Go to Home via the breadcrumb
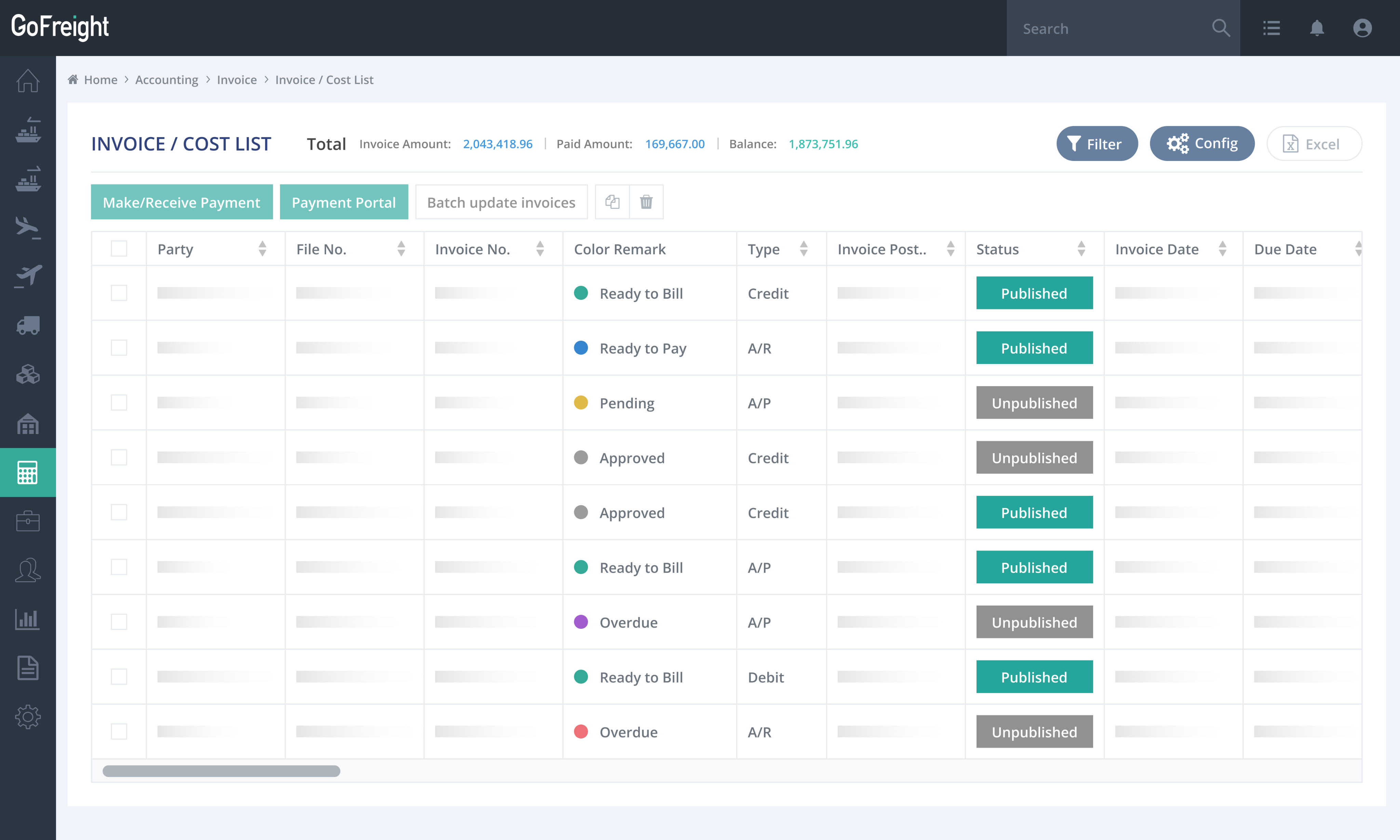 point(101,80)
